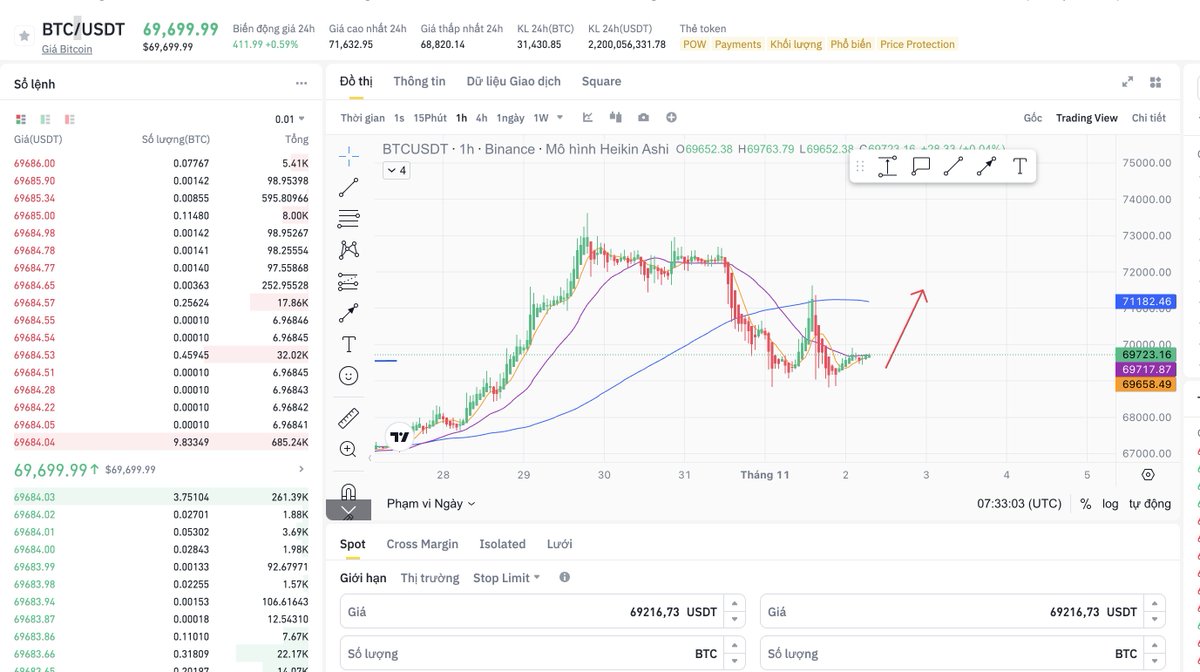This screenshot has width=1200, height=672.
Task: Toggle percent scale on chart
Action: [1085, 504]
